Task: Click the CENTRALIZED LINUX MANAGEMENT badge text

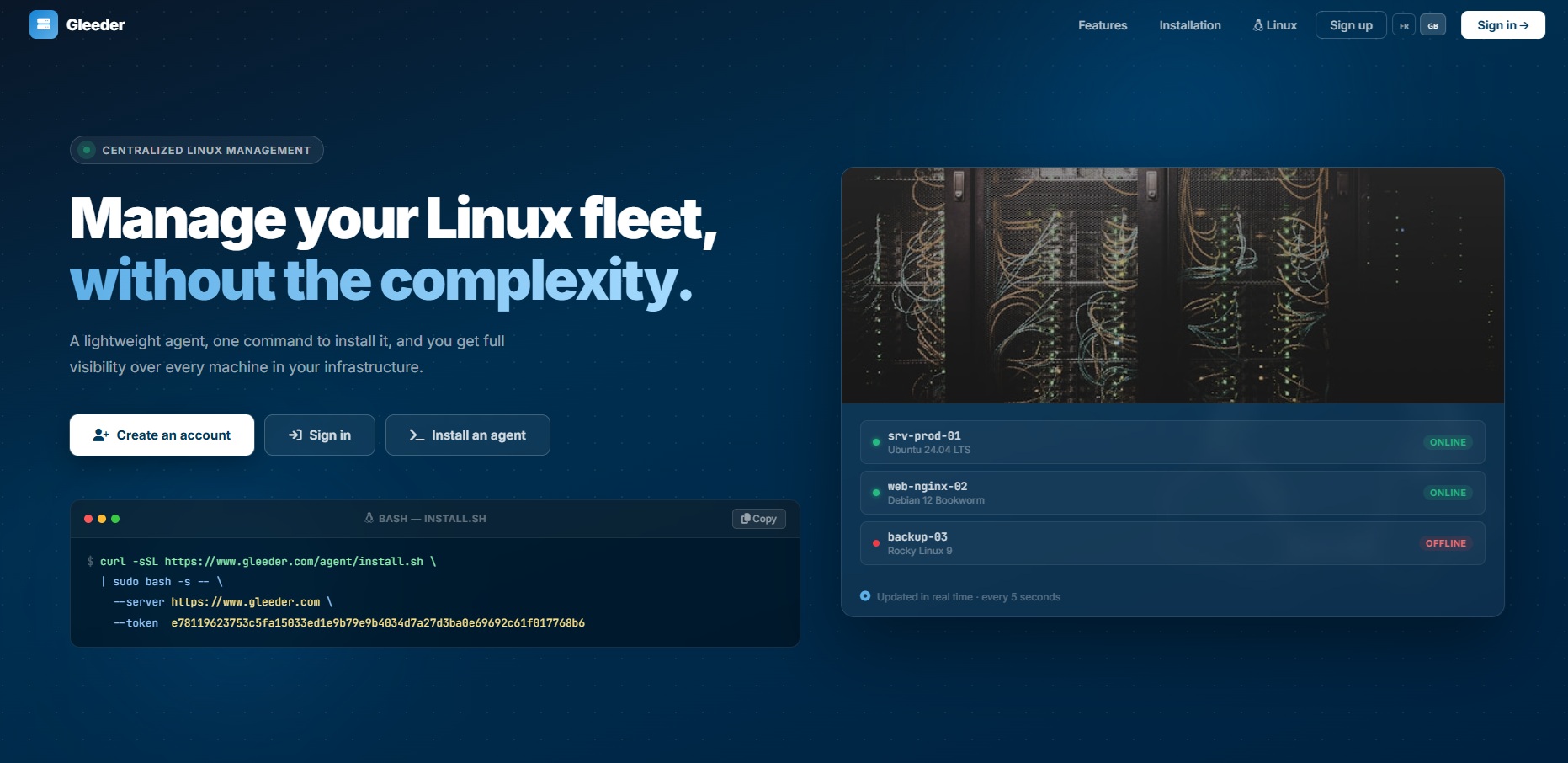Action: 206,150
